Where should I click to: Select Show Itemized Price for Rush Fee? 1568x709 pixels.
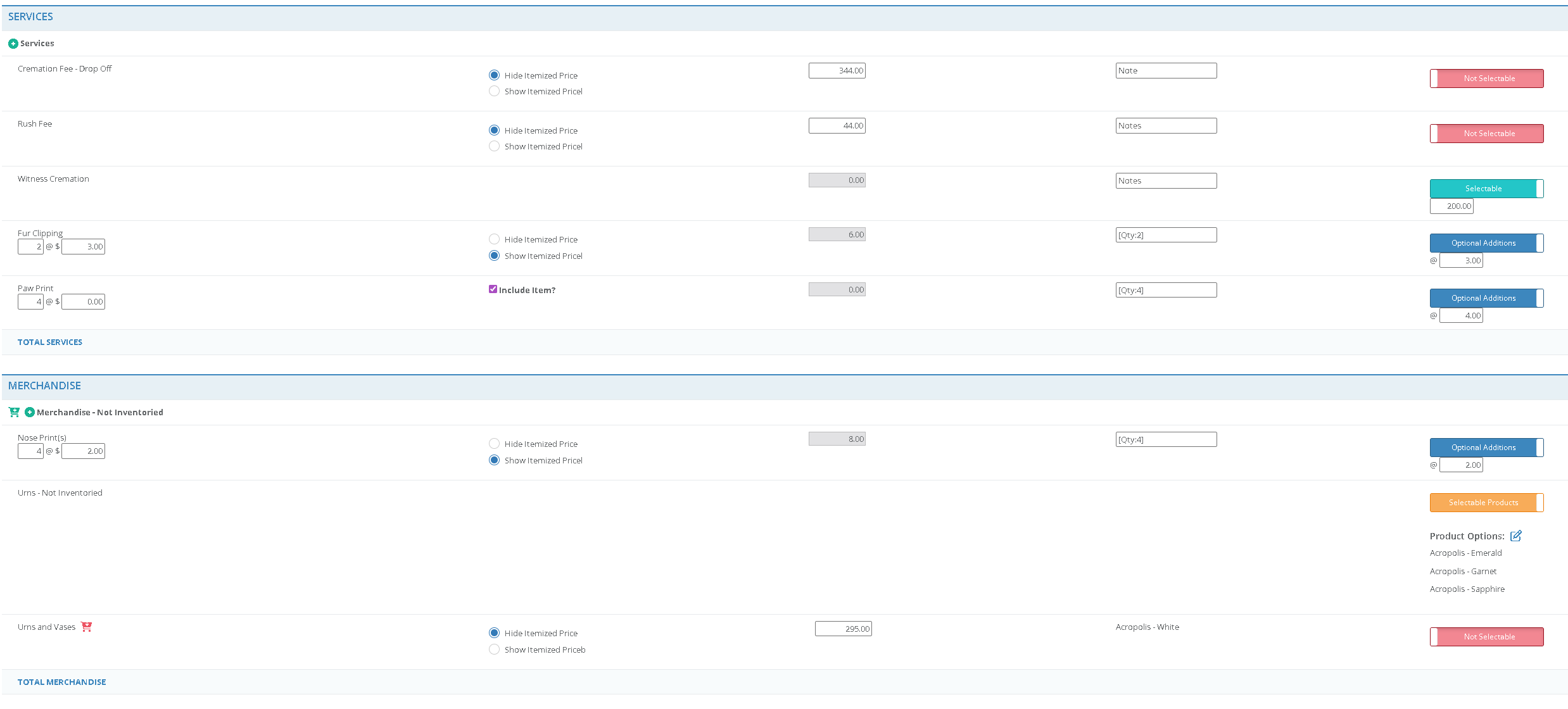click(494, 146)
